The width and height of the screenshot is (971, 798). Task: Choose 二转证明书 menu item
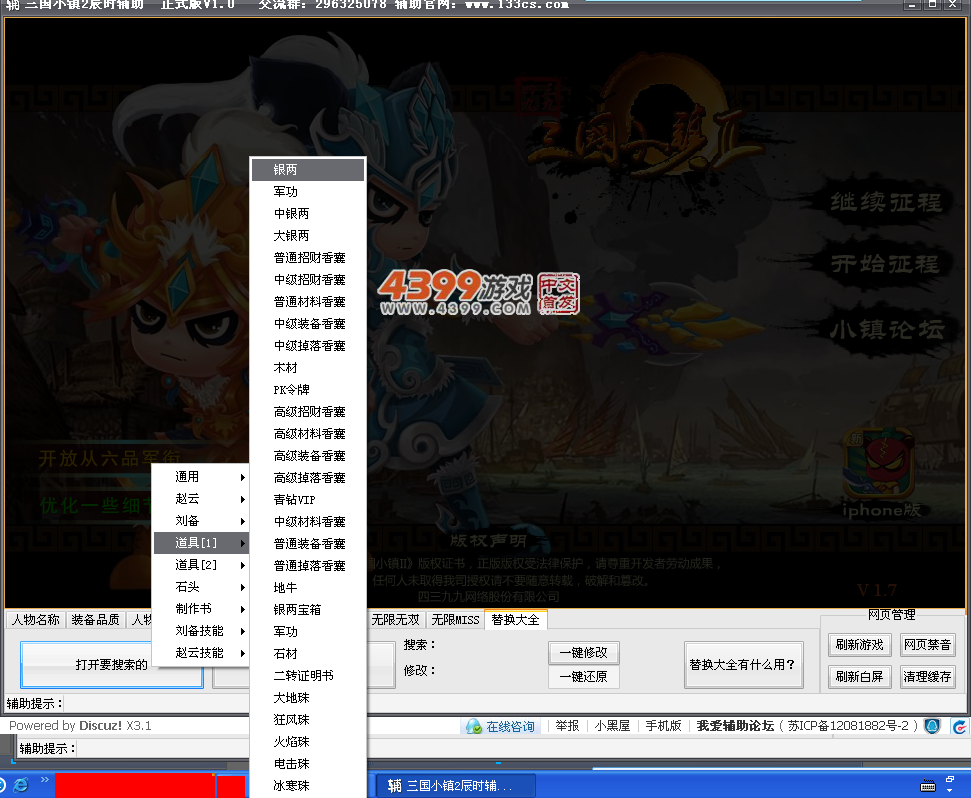pyautogui.click(x=308, y=675)
